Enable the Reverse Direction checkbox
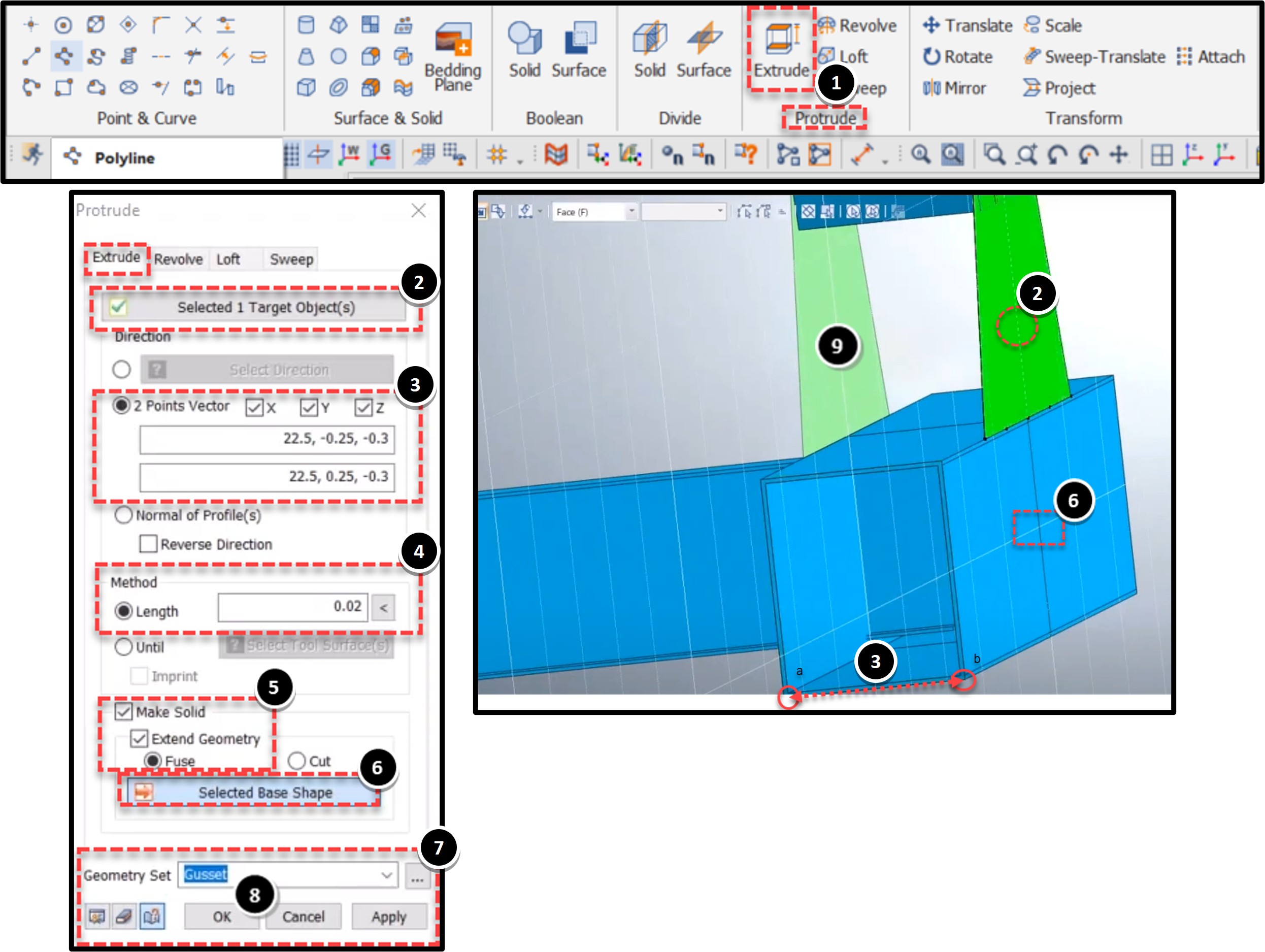Screen dimensions: 1265x952 [x=148, y=544]
